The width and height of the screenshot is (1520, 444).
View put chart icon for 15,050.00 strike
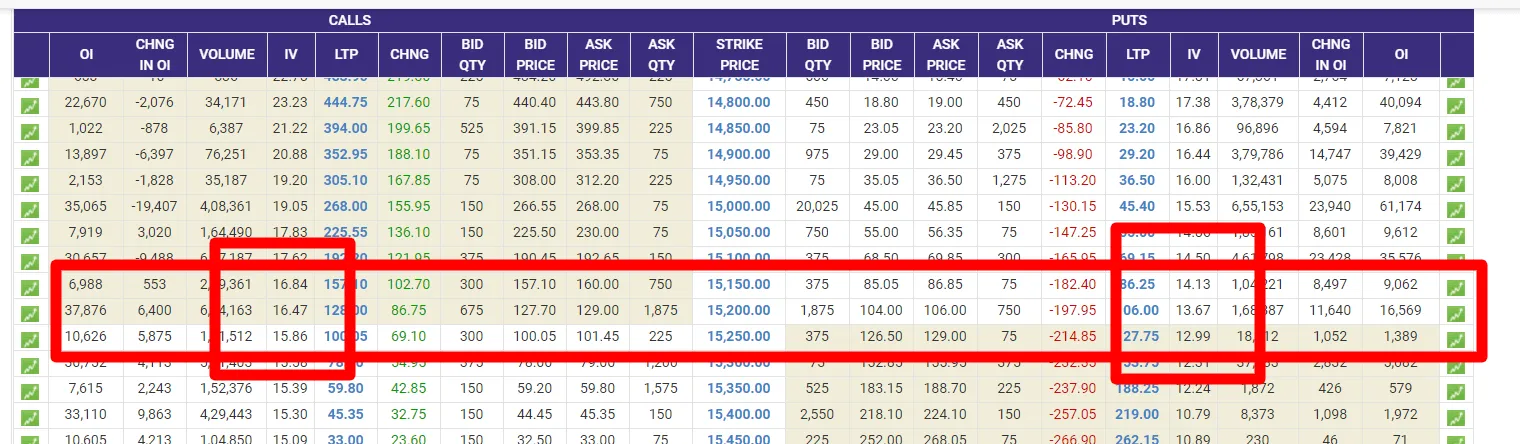point(1456,235)
